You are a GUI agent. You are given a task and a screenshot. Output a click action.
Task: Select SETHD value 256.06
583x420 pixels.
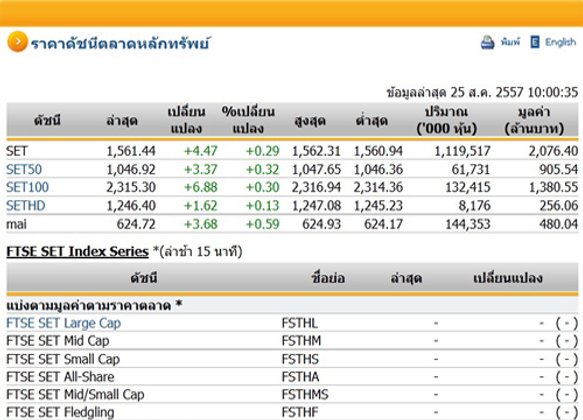(x=559, y=206)
